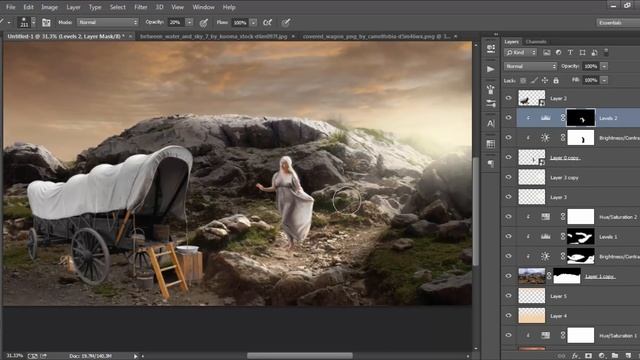
Task: Click the Lock transparent pixels icon
Action: tap(523, 80)
